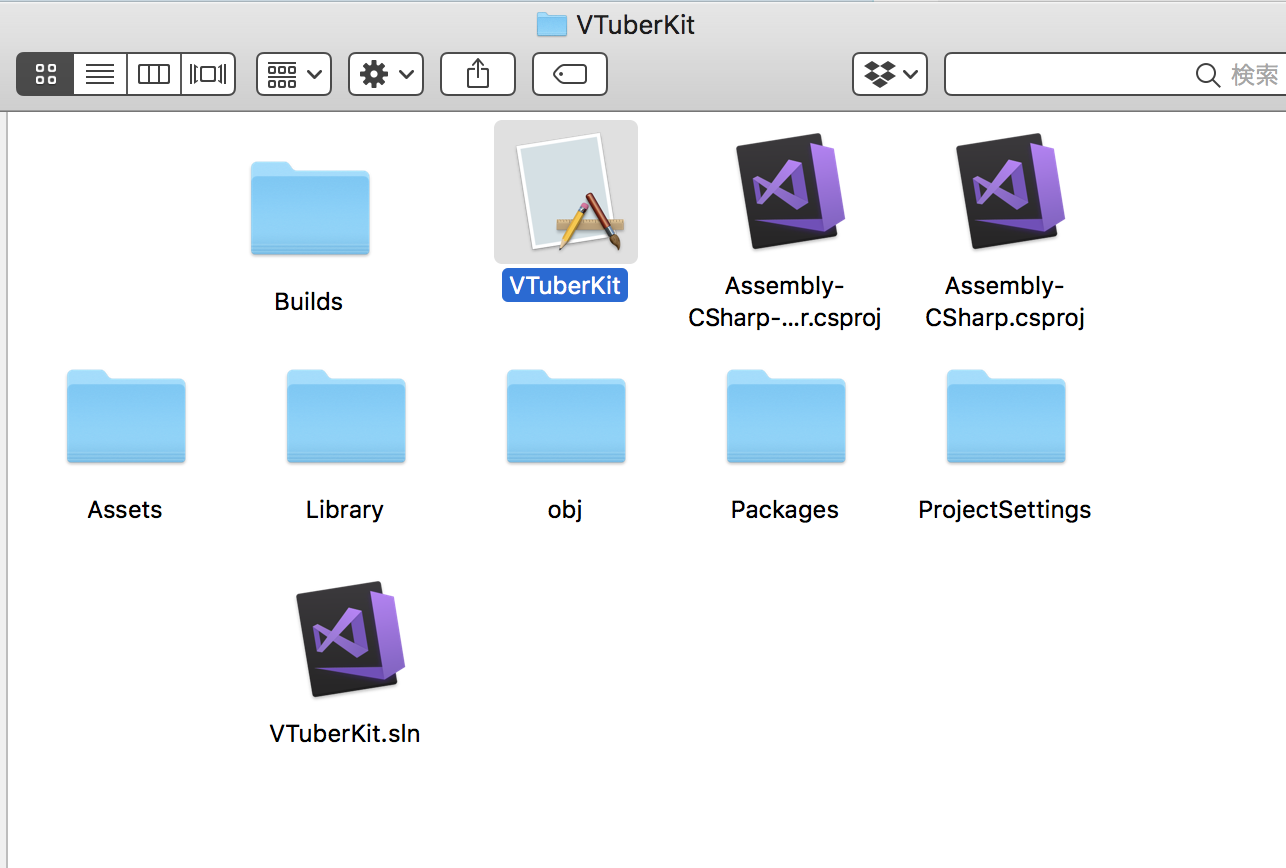Click the VTuberKit title folder icon
Image resolution: width=1286 pixels, height=868 pixels.
[x=552, y=24]
